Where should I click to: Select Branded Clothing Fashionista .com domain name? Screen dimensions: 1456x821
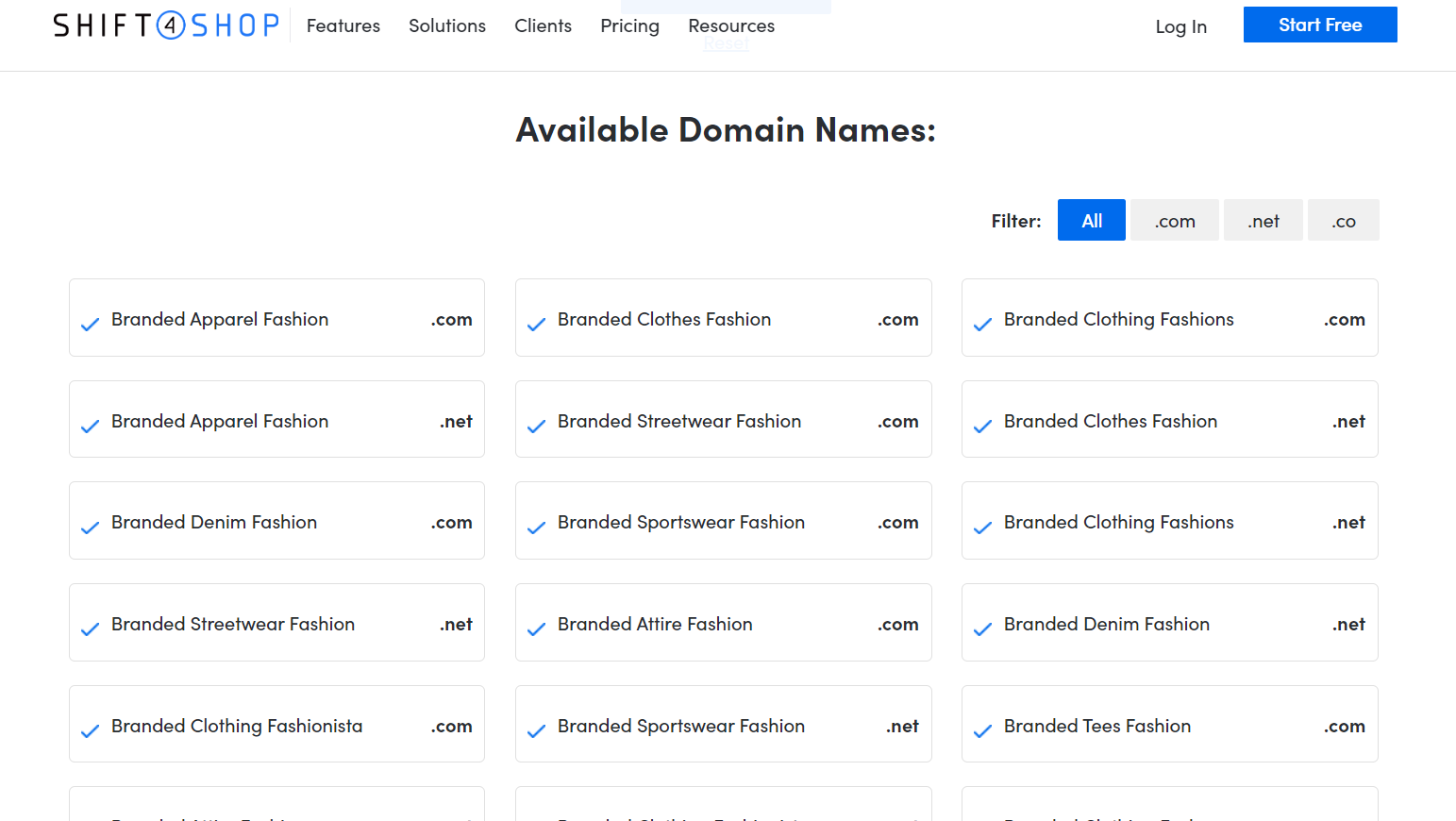pyautogui.click(x=276, y=724)
